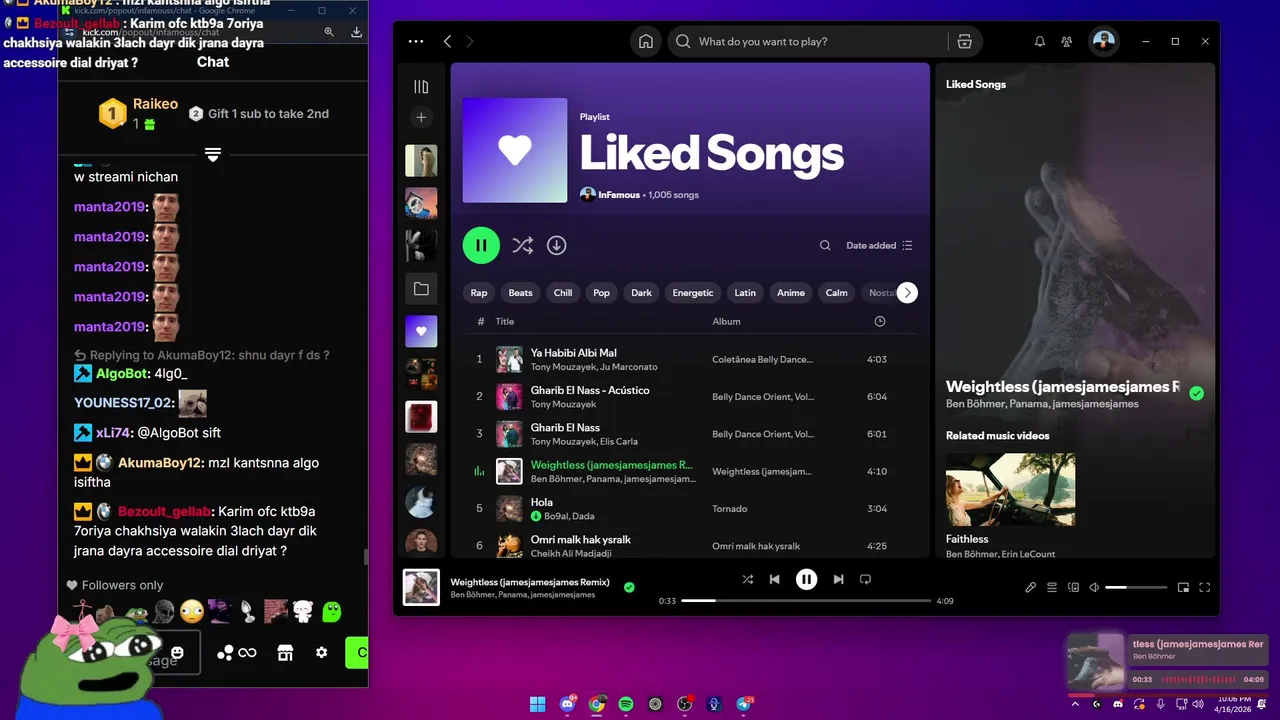Toggle liked checkmark in bottom player bar
The image size is (1280, 720).
tap(629, 587)
